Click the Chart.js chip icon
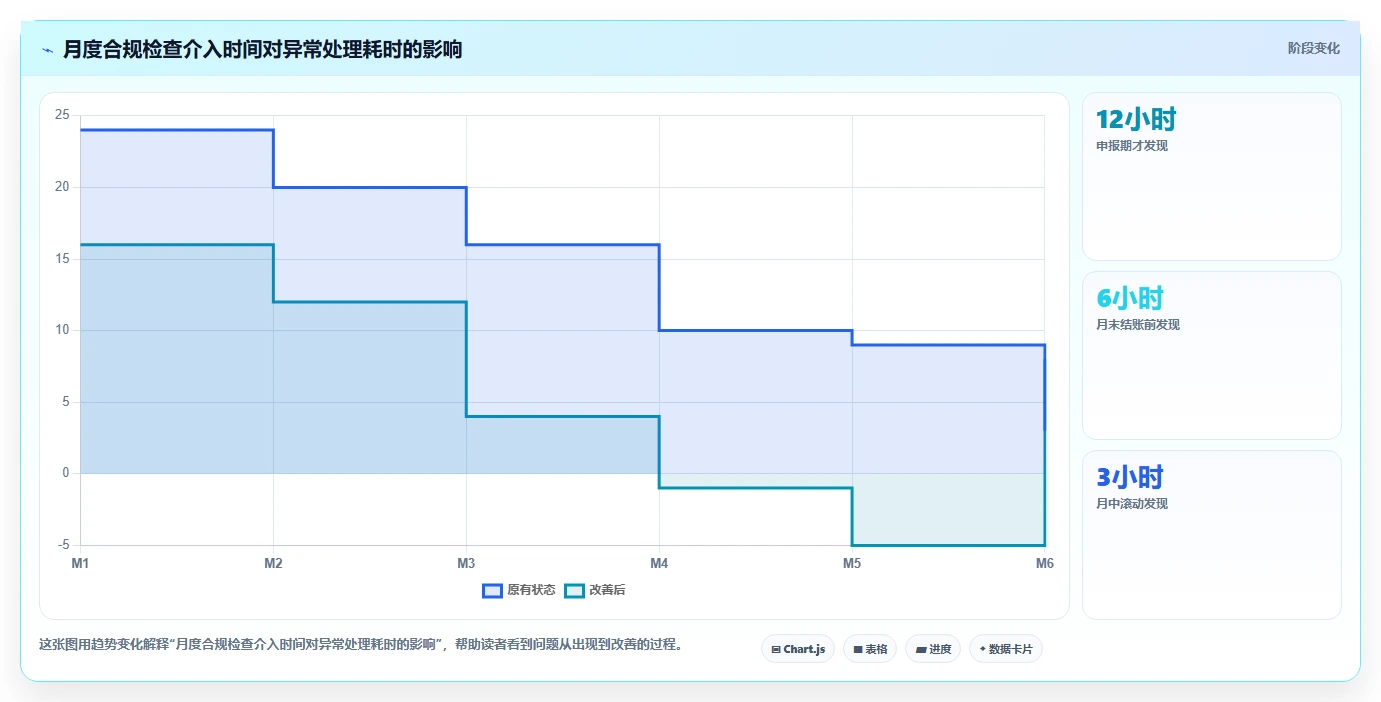The height and width of the screenshot is (702, 1381). coord(776,650)
